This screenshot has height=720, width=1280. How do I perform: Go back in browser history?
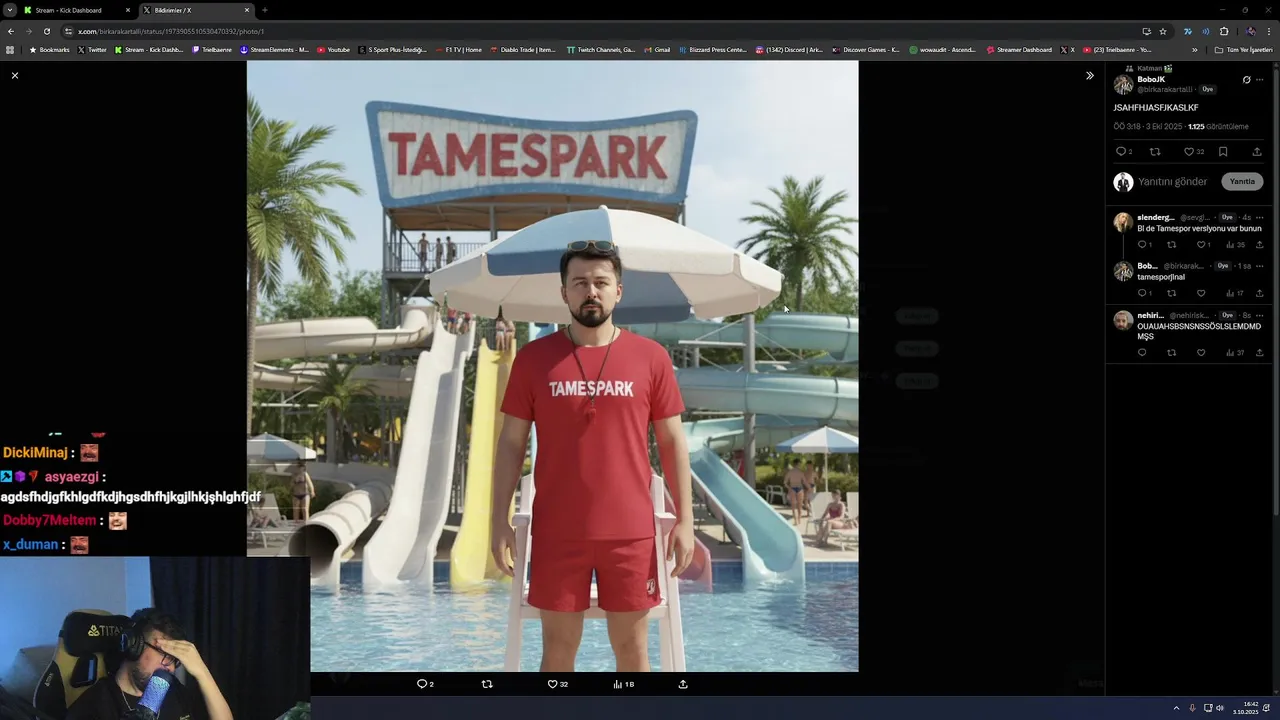10,31
